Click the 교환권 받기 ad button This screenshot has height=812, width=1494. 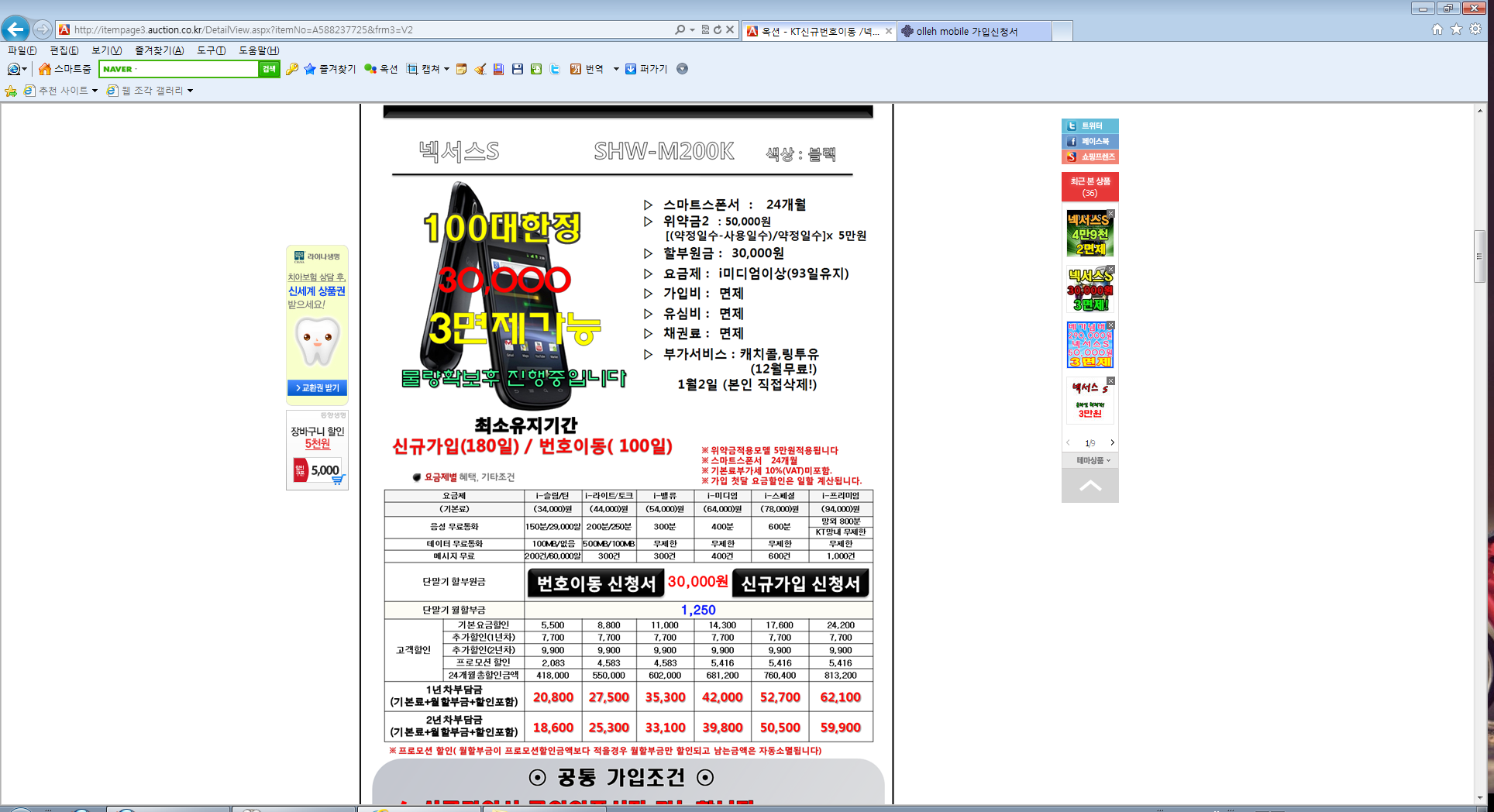317,387
